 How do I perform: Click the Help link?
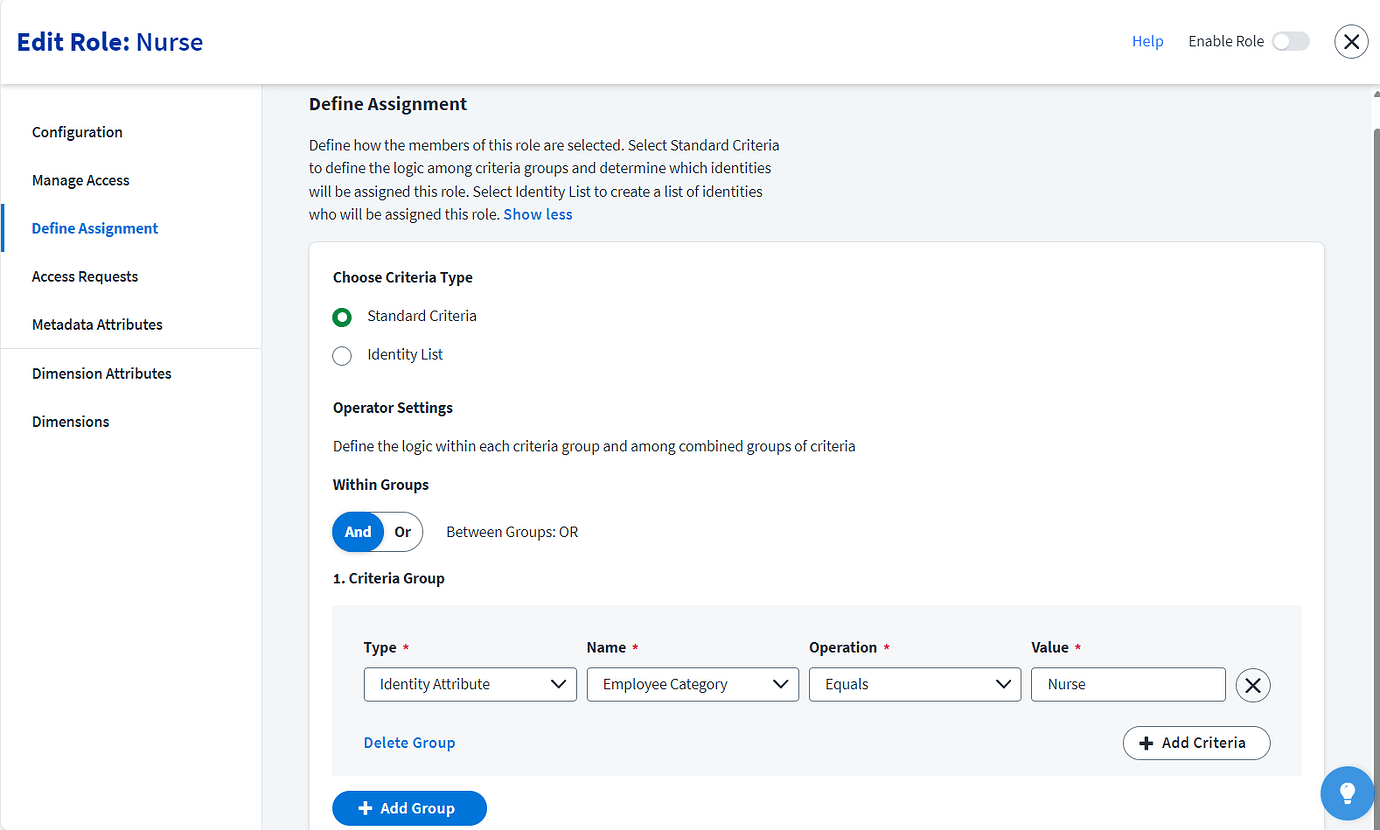point(1147,41)
